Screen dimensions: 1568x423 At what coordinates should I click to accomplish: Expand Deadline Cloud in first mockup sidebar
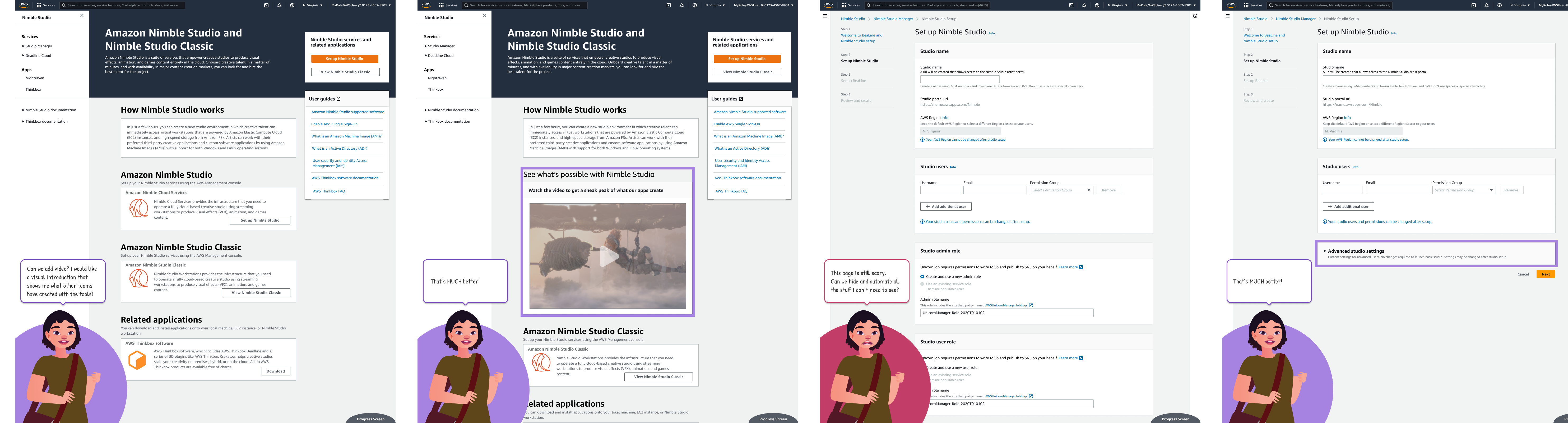[x=38, y=55]
